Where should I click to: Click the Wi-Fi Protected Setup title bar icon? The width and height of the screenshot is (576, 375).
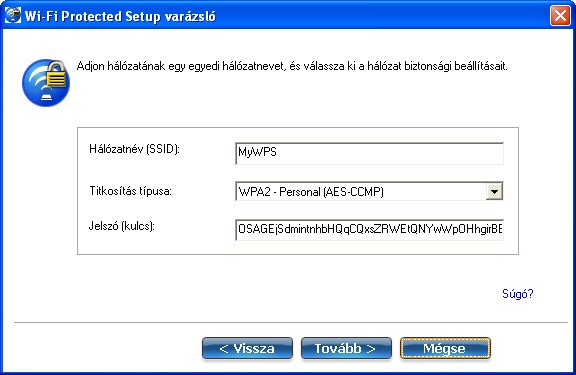click(12, 15)
